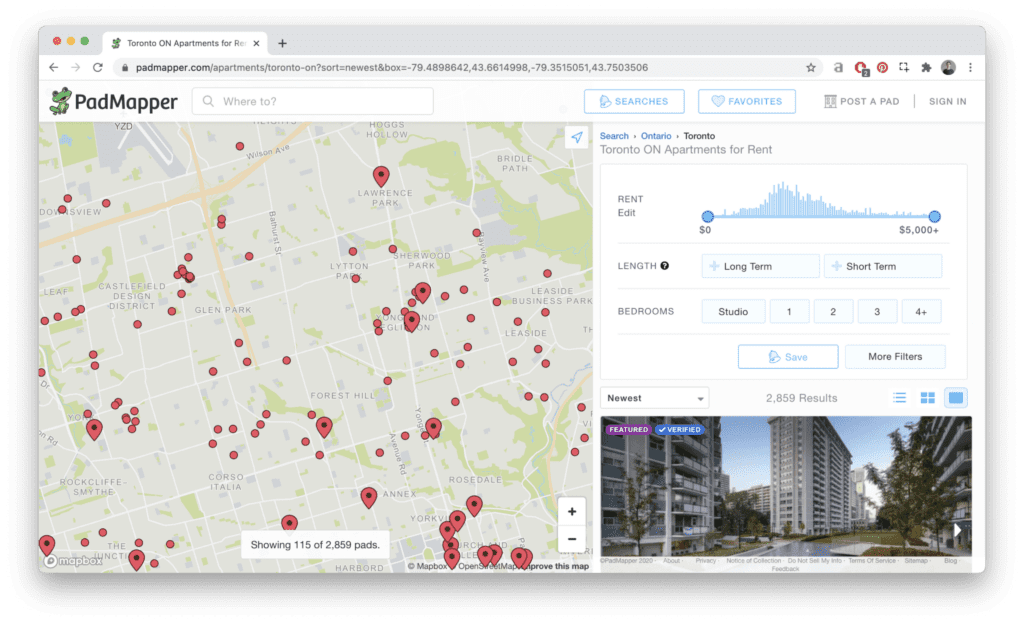Toggle the Long Term length filter

click(760, 266)
